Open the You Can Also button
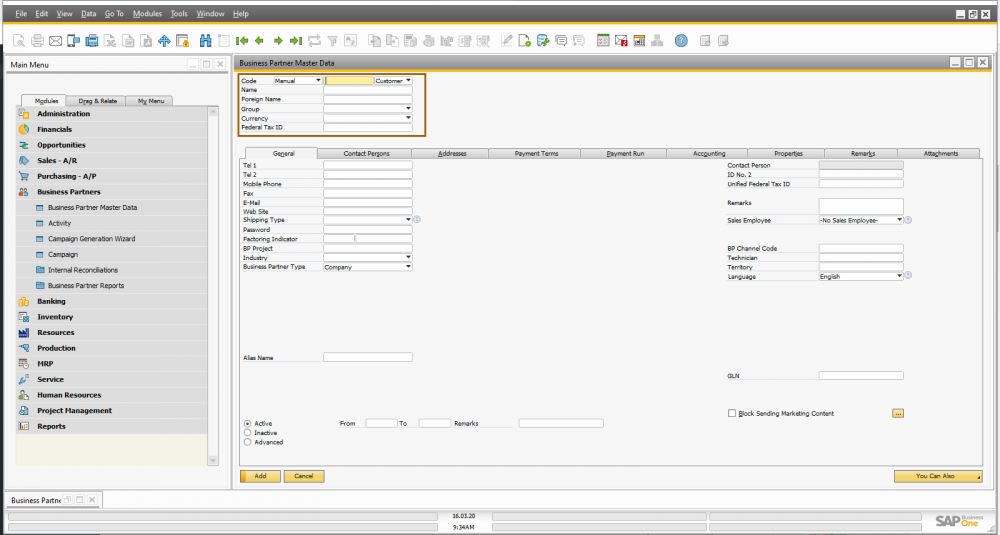This screenshot has width=1000, height=535. click(938, 476)
